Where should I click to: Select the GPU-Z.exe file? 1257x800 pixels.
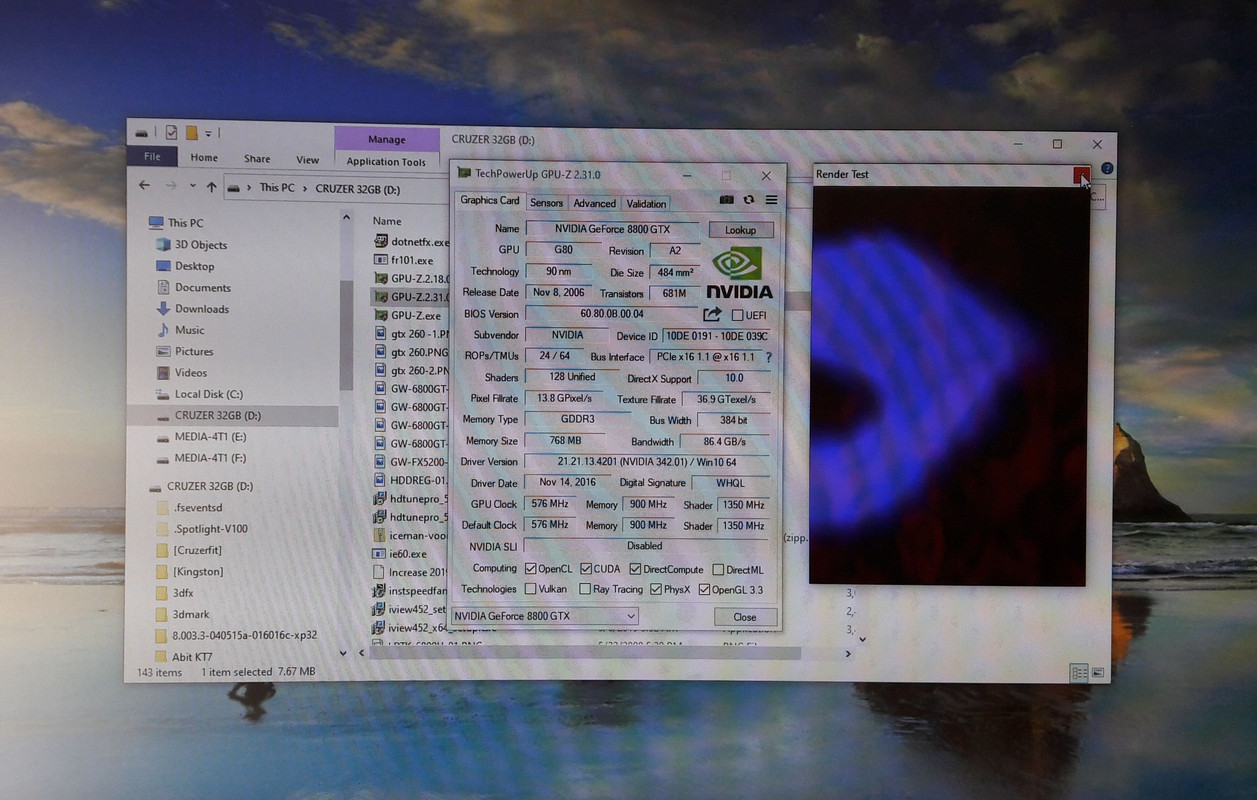click(x=408, y=315)
